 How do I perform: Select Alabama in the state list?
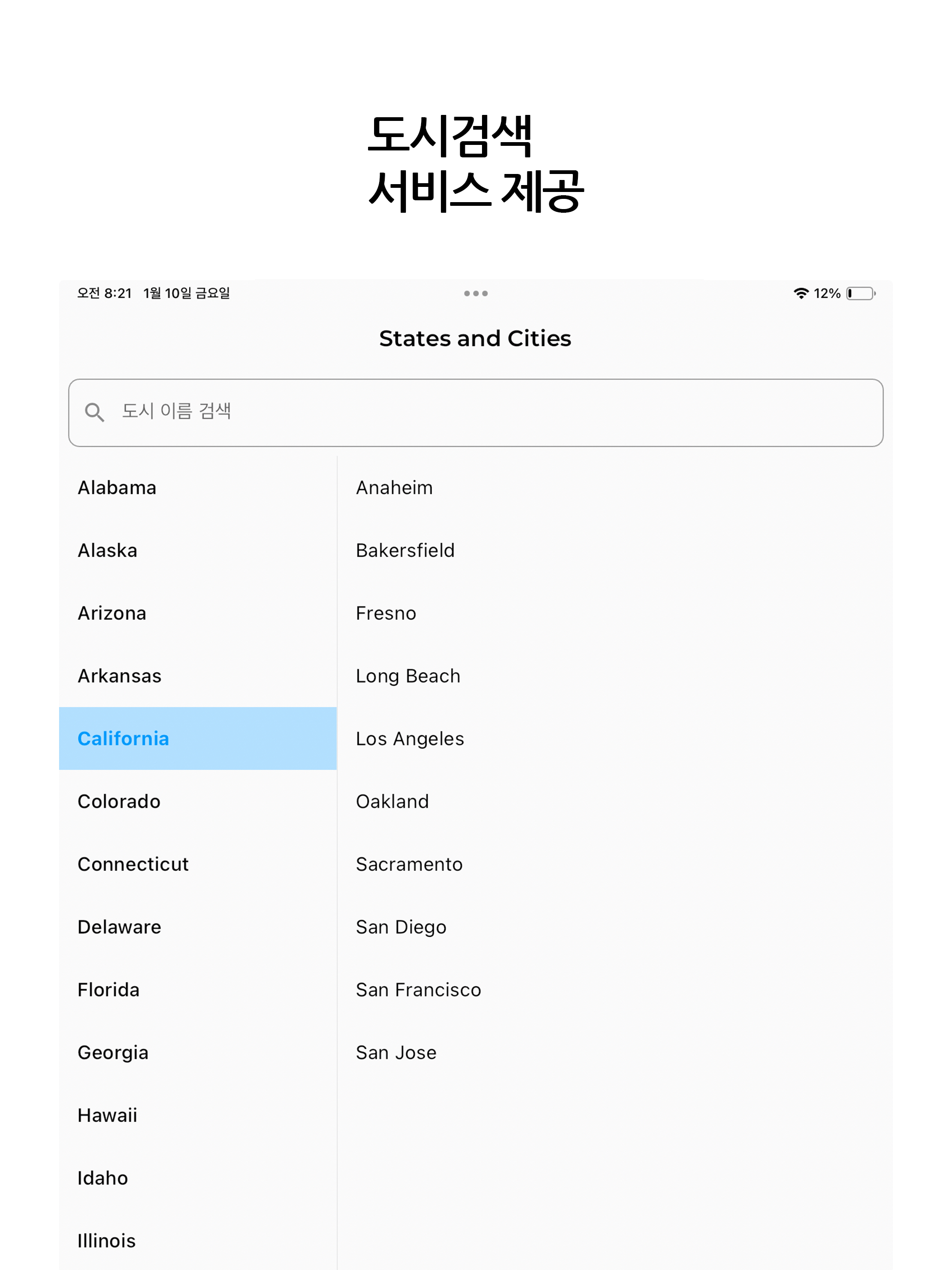tap(198, 487)
